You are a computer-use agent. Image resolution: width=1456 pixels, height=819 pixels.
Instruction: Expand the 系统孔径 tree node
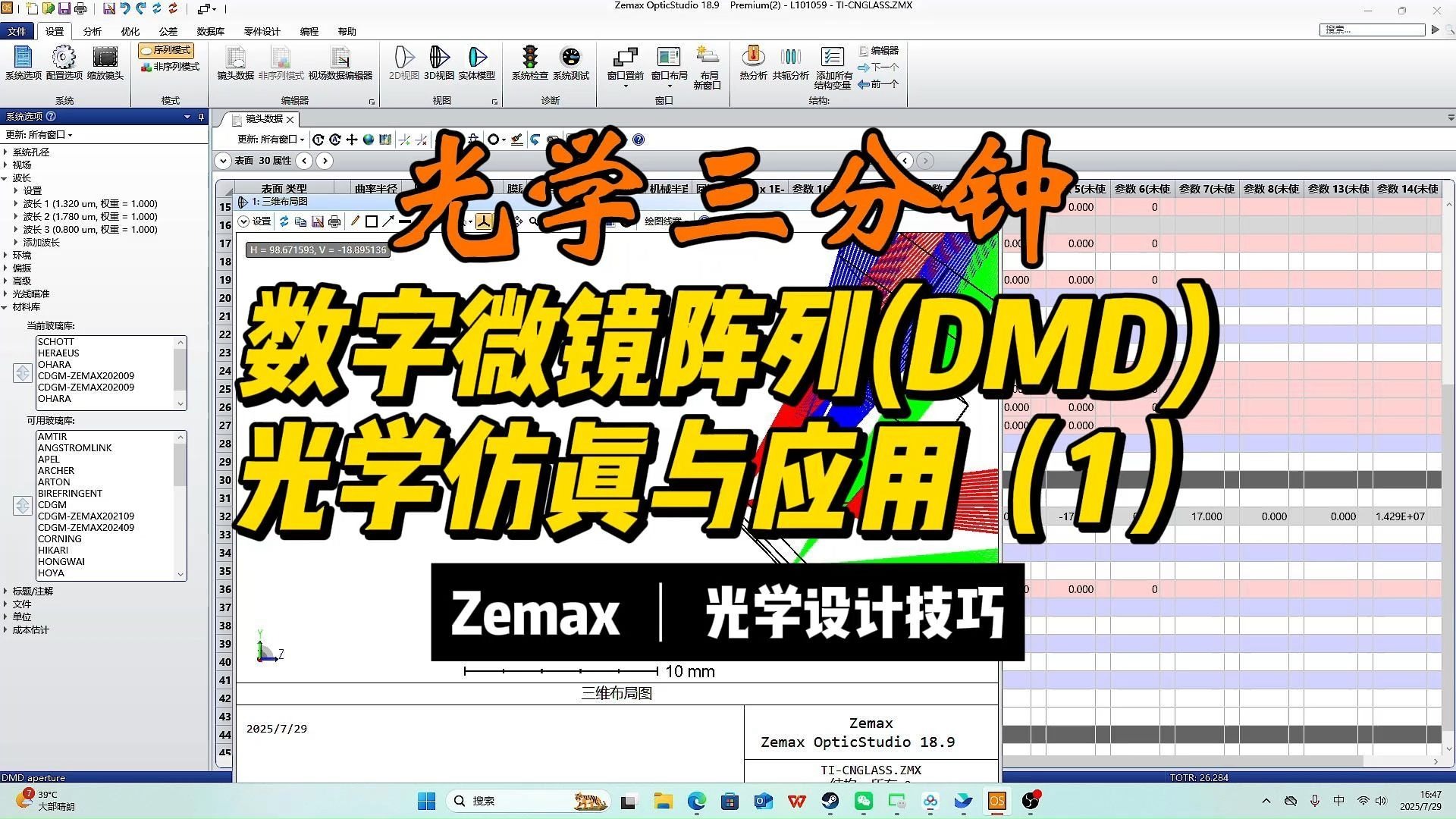[x=5, y=152]
